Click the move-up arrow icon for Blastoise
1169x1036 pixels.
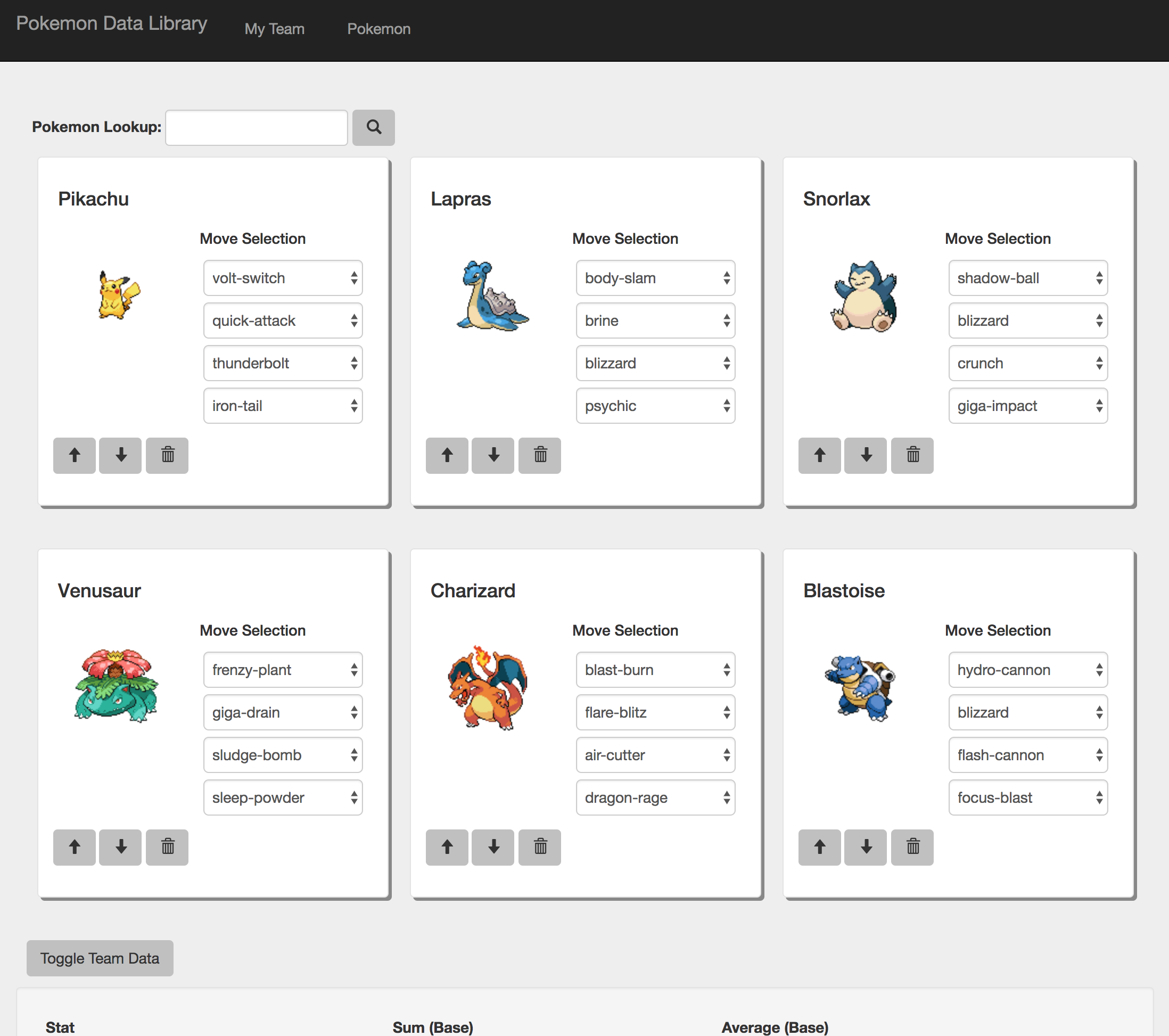click(819, 846)
